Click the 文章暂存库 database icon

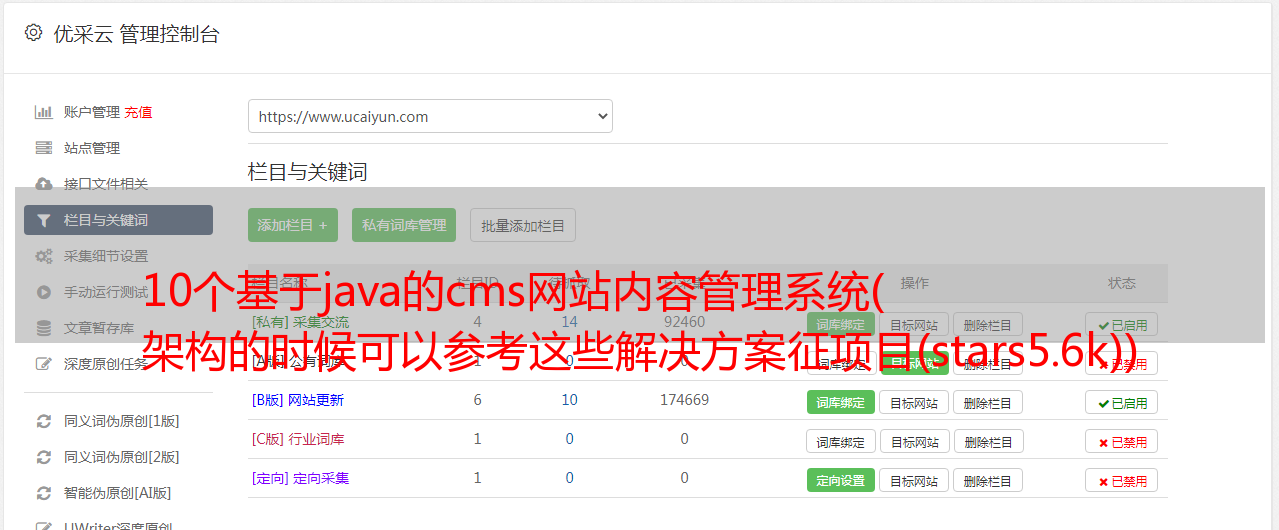coord(44,328)
